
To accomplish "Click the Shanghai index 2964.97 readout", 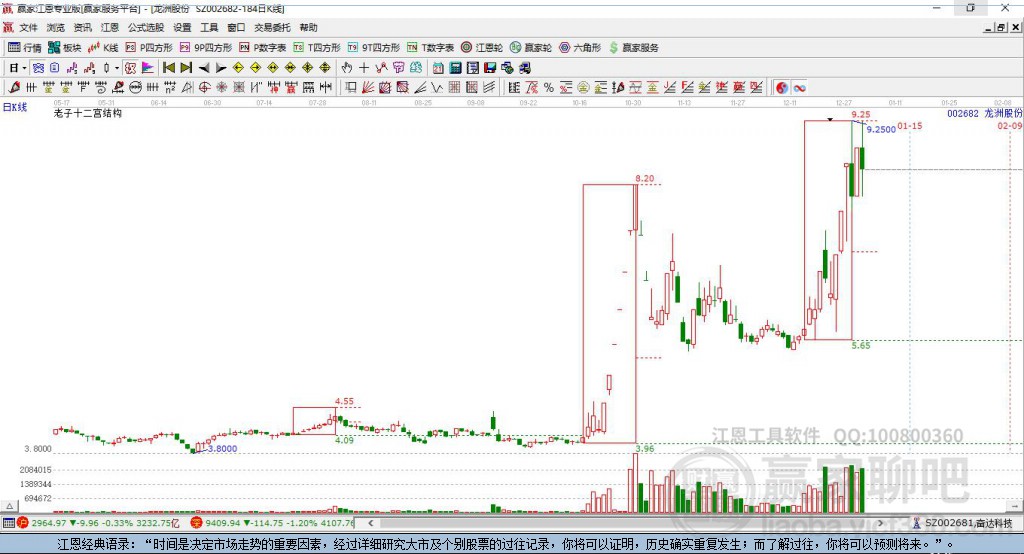I will pos(48,523).
